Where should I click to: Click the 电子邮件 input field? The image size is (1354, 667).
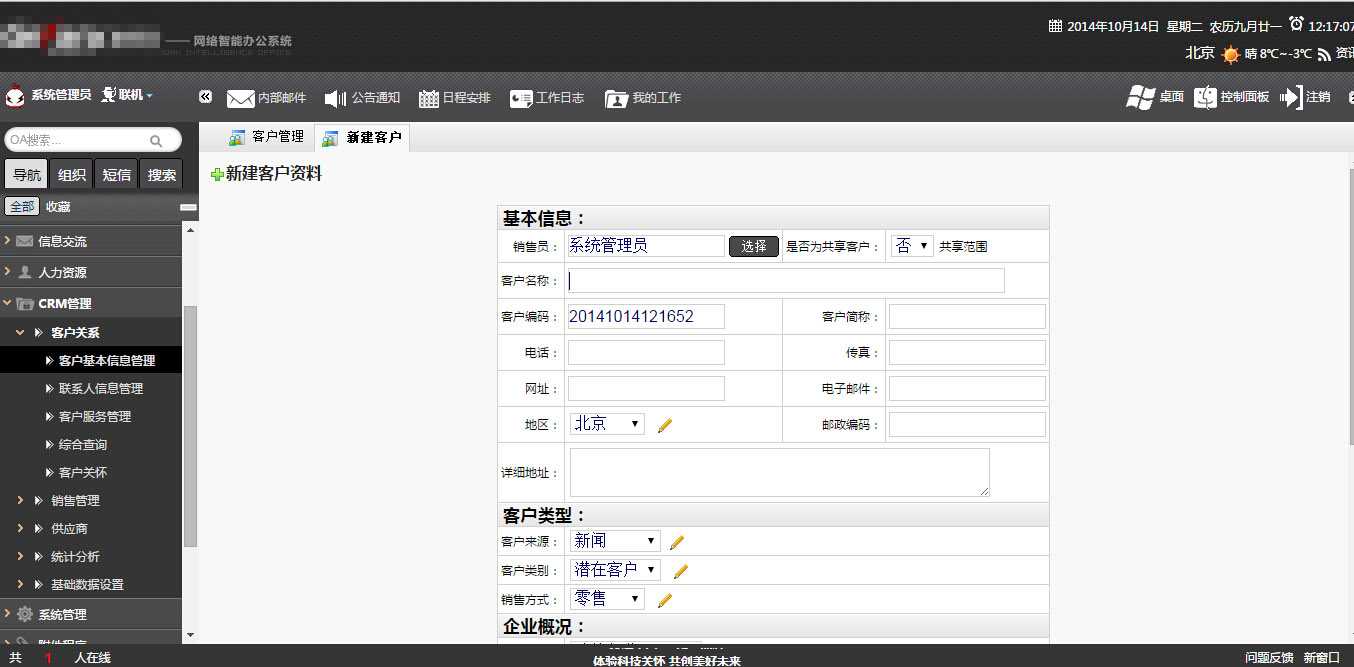pyautogui.click(x=967, y=389)
